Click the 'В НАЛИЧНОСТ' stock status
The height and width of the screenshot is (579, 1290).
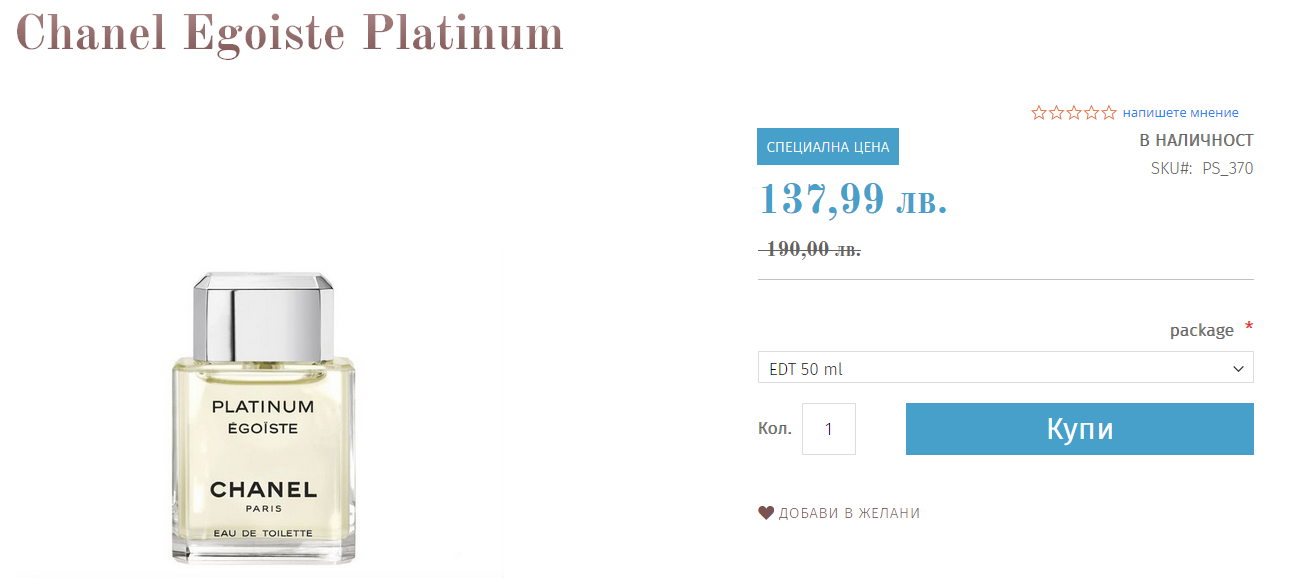pyautogui.click(x=1196, y=140)
